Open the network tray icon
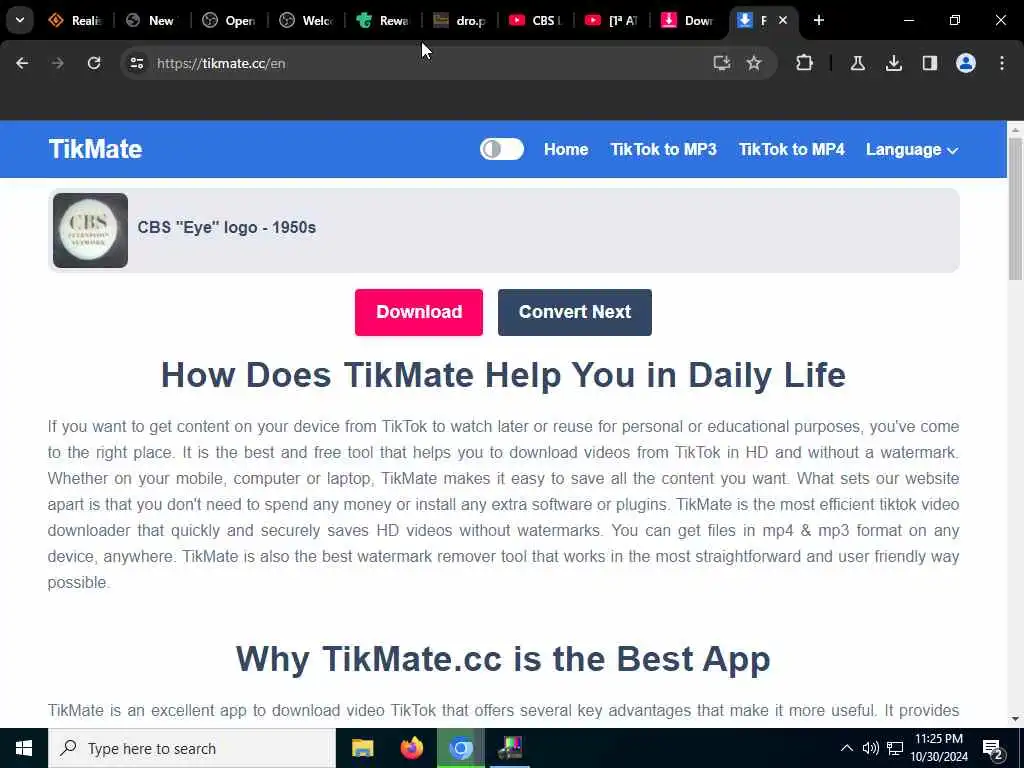1024x768 pixels. coord(895,748)
